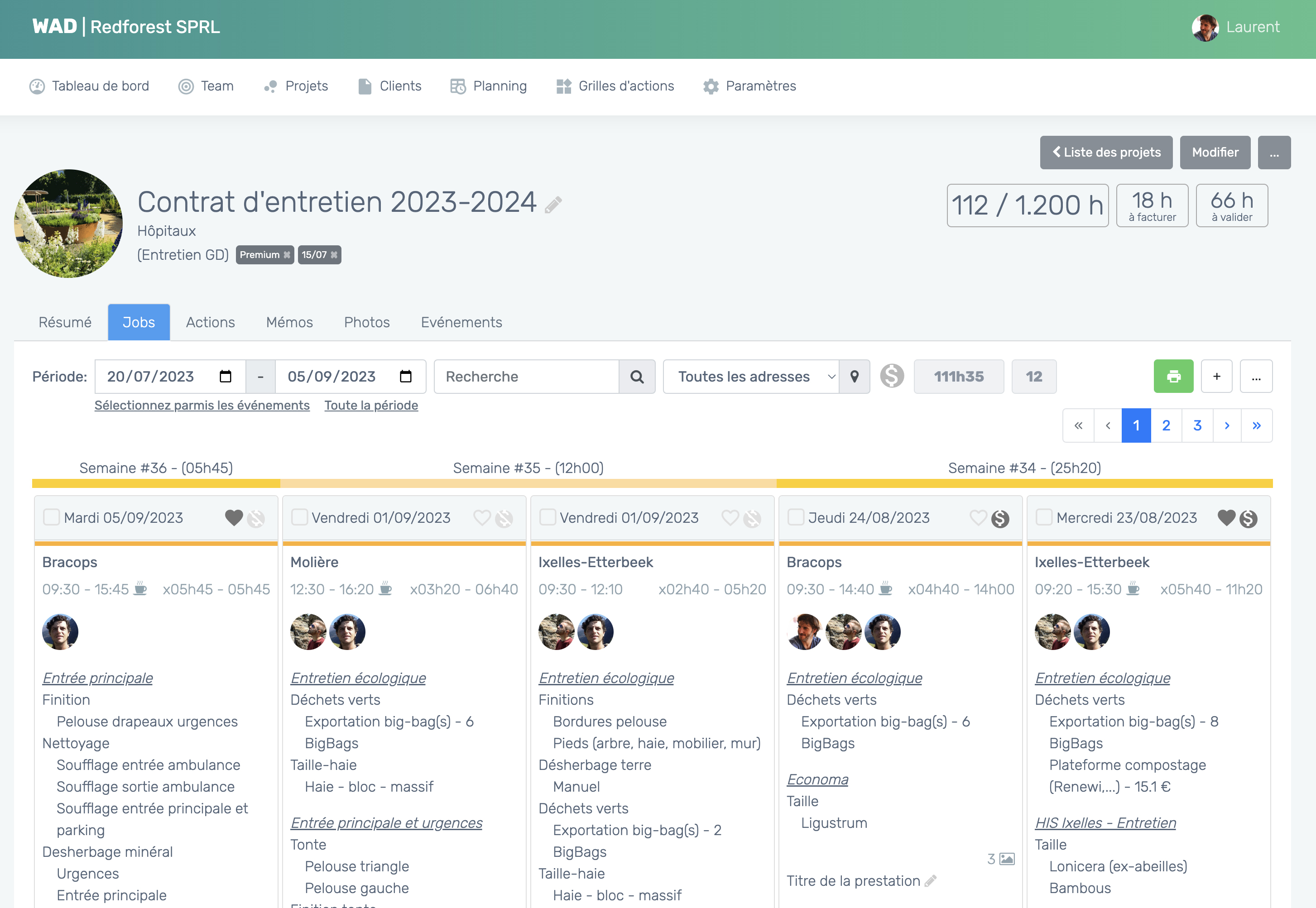Open the Planning section in the navigation
This screenshot has width=1316, height=908.
pyautogui.click(x=488, y=86)
